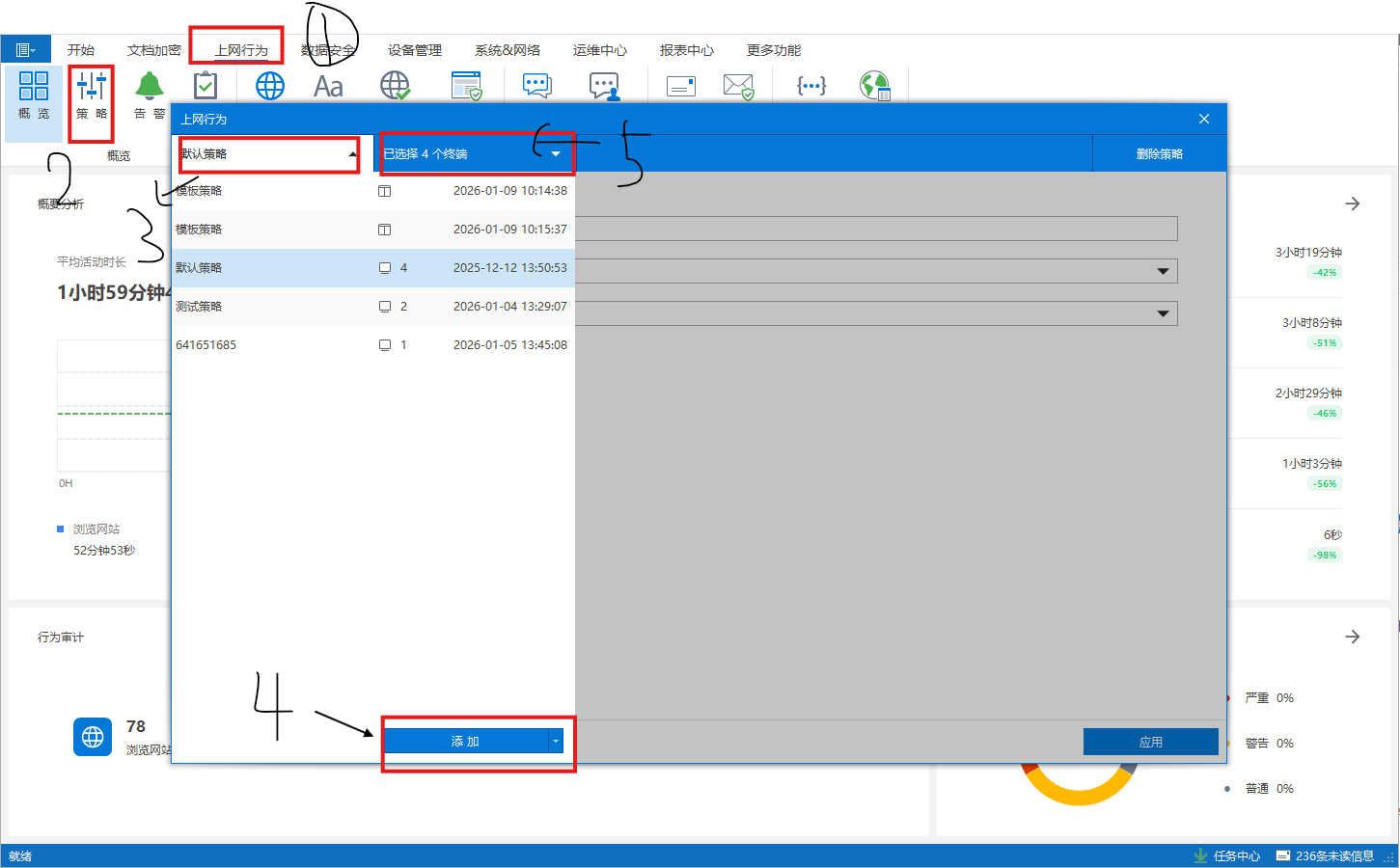
Task: Select the 测试策略 row in list
Action: [x=372, y=307]
